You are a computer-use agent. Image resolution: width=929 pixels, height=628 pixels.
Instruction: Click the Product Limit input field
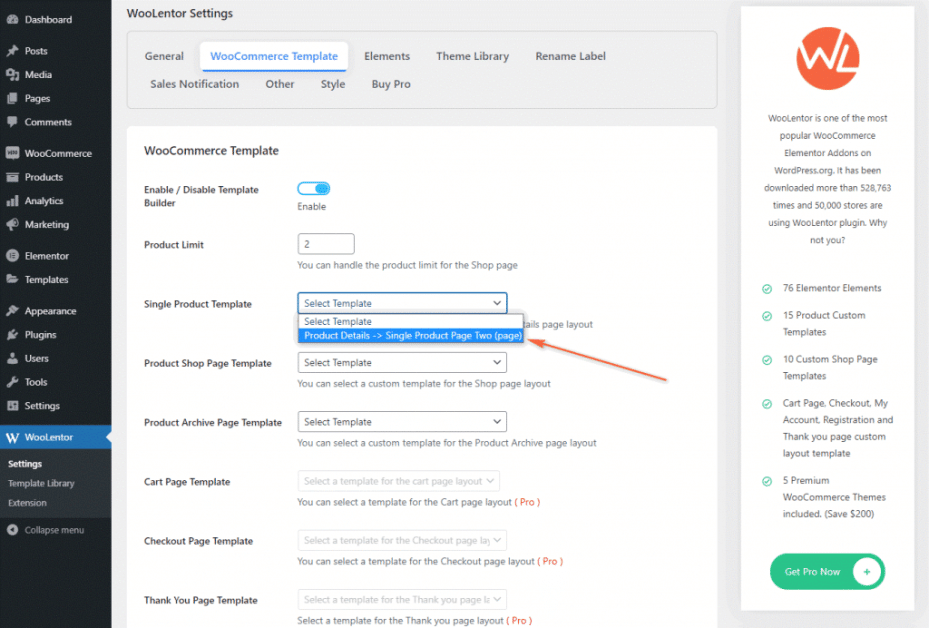point(325,243)
